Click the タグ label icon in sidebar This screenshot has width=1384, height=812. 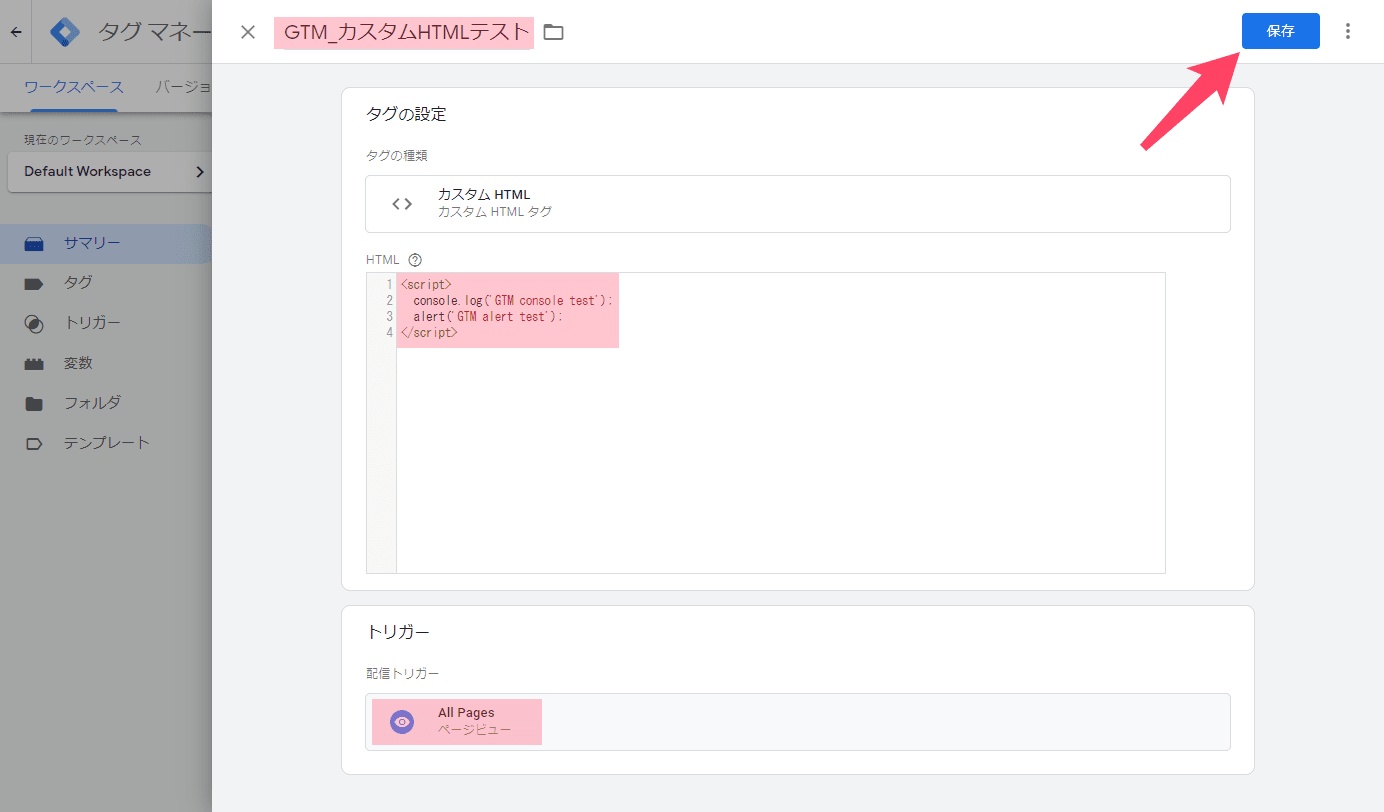(34, 284)
